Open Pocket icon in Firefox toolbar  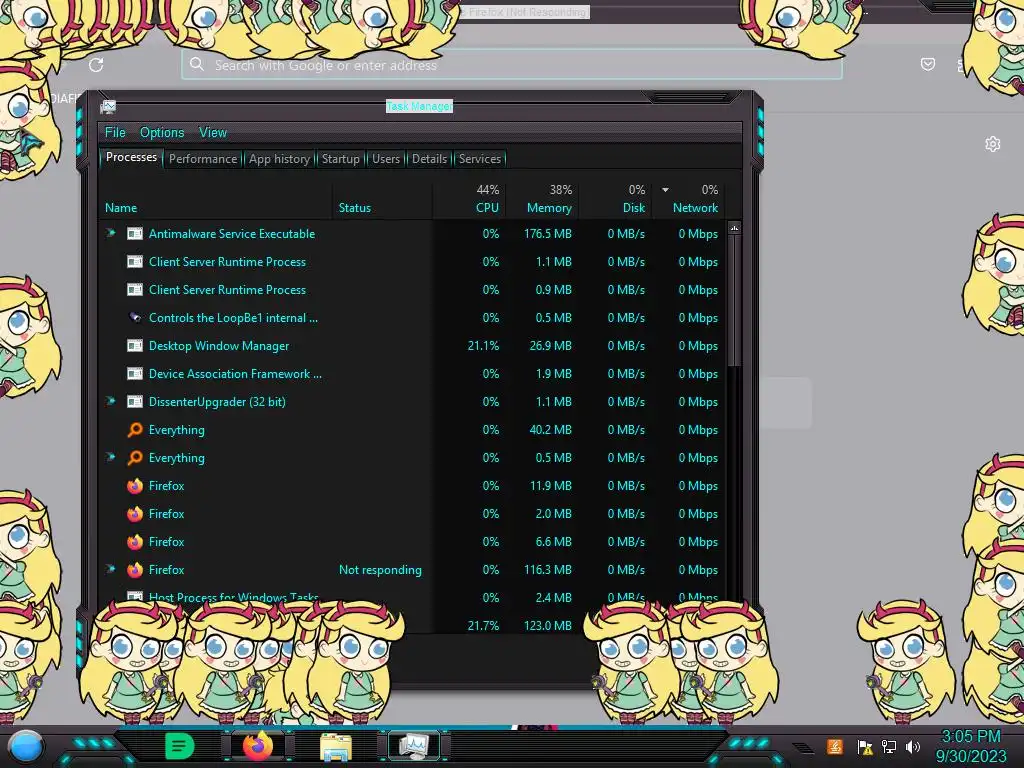click(928, 64)
